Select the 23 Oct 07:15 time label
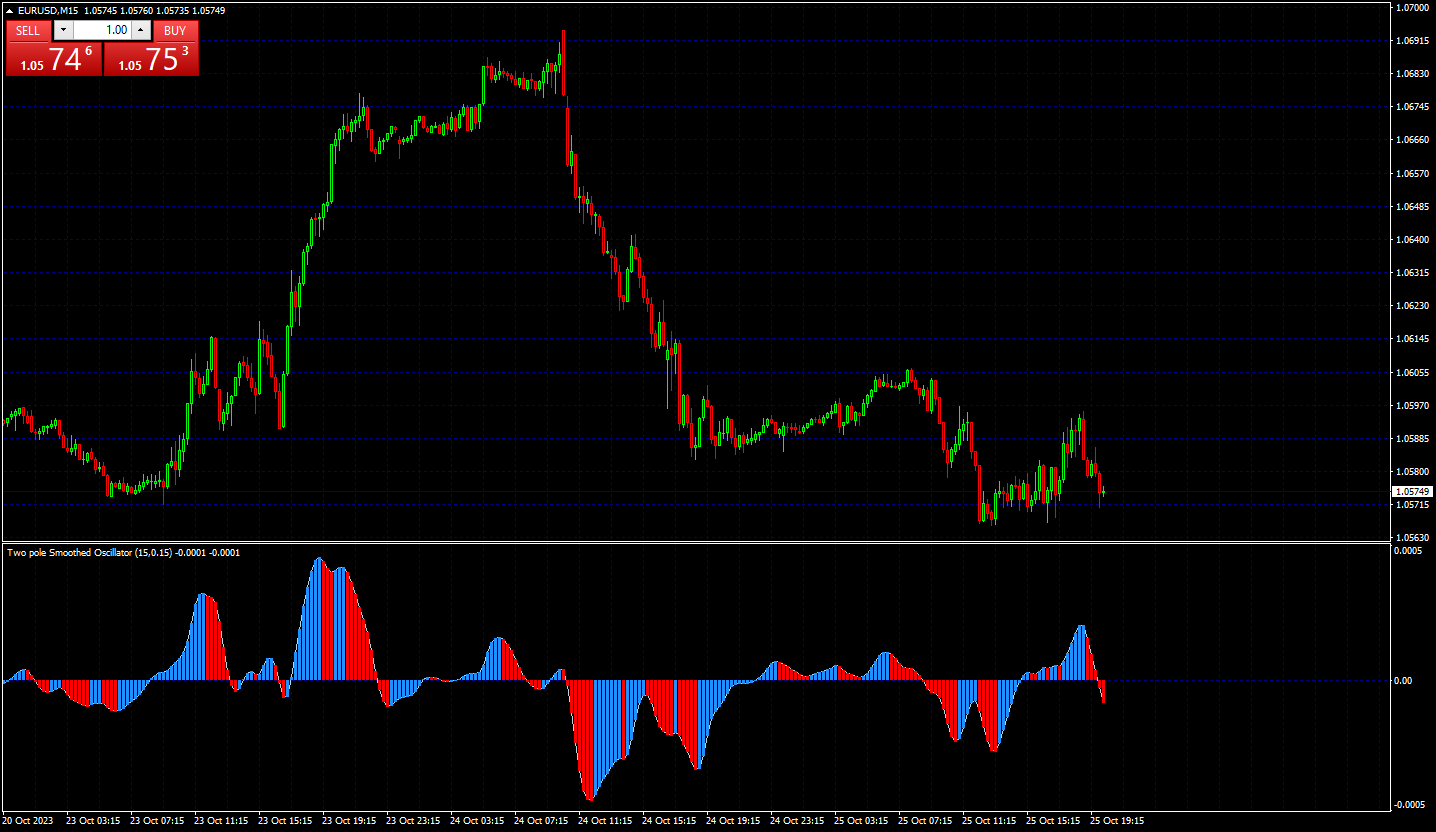 click(157, 821)
